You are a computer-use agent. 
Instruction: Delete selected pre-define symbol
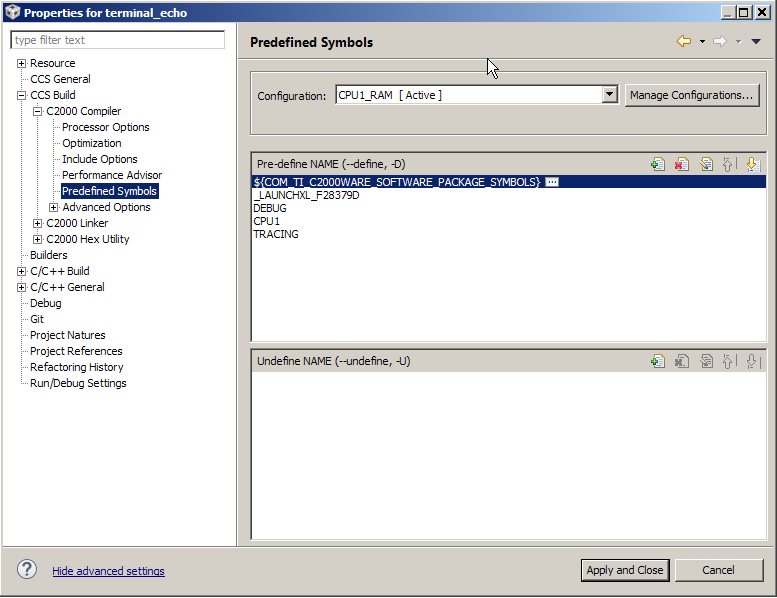click(x=682, y=164)
